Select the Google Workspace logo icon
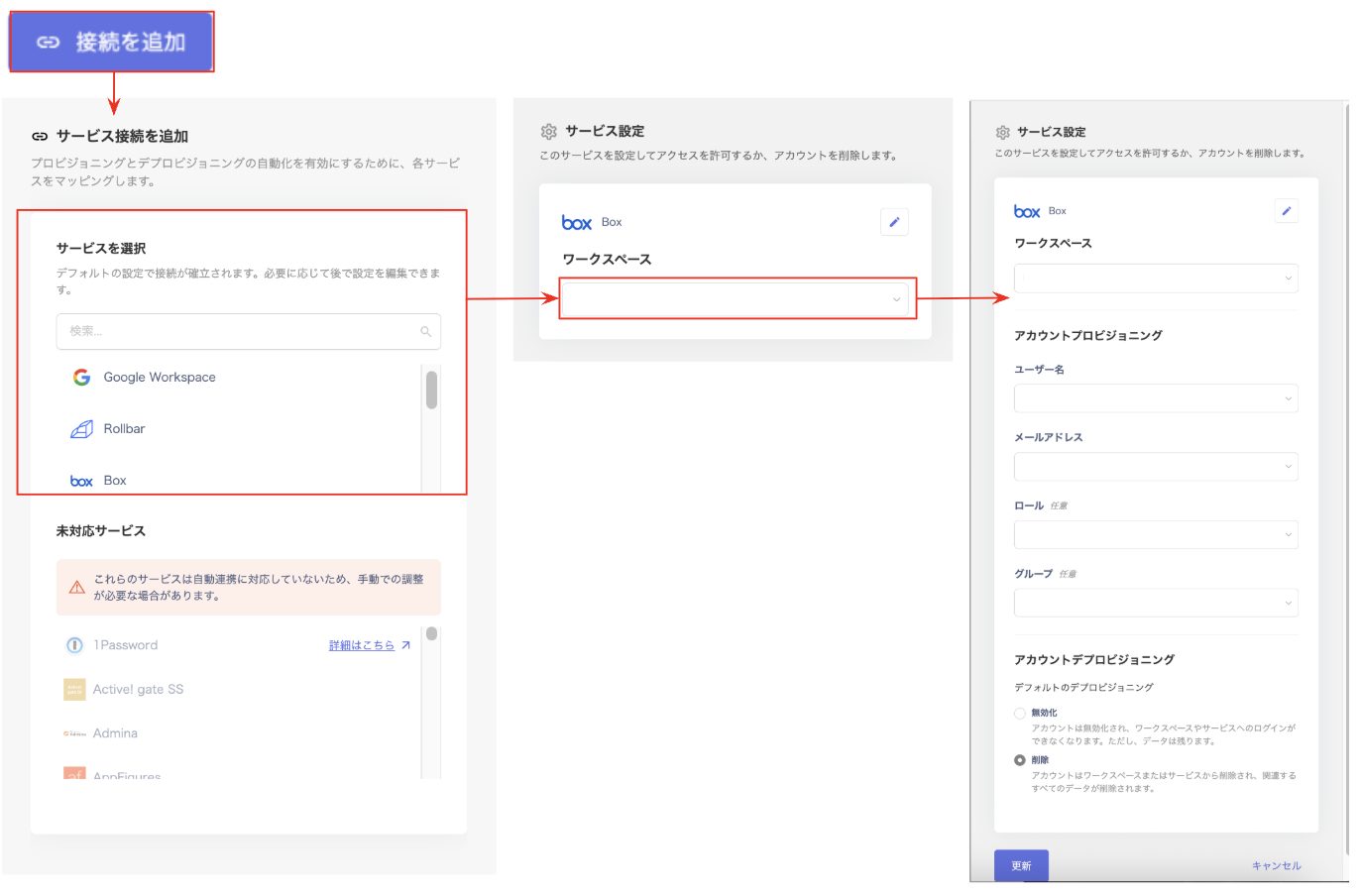Screen dimensions: 1360x896 click(82, 378)
